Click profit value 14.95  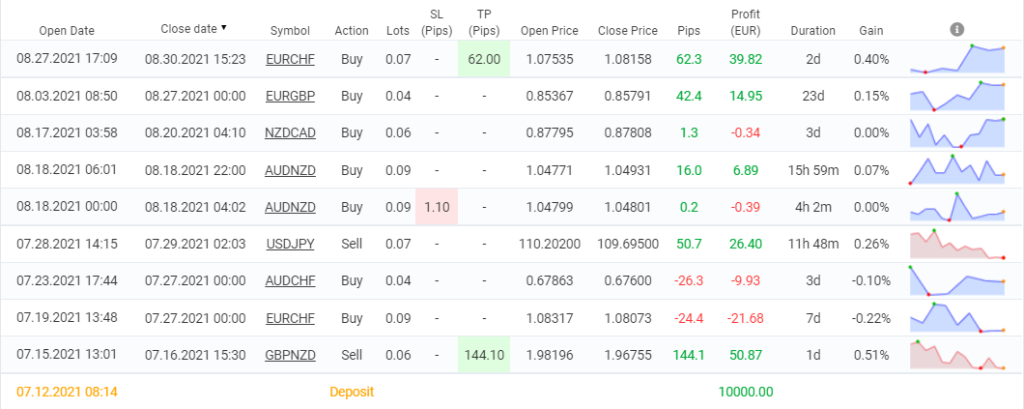[746, 96]
